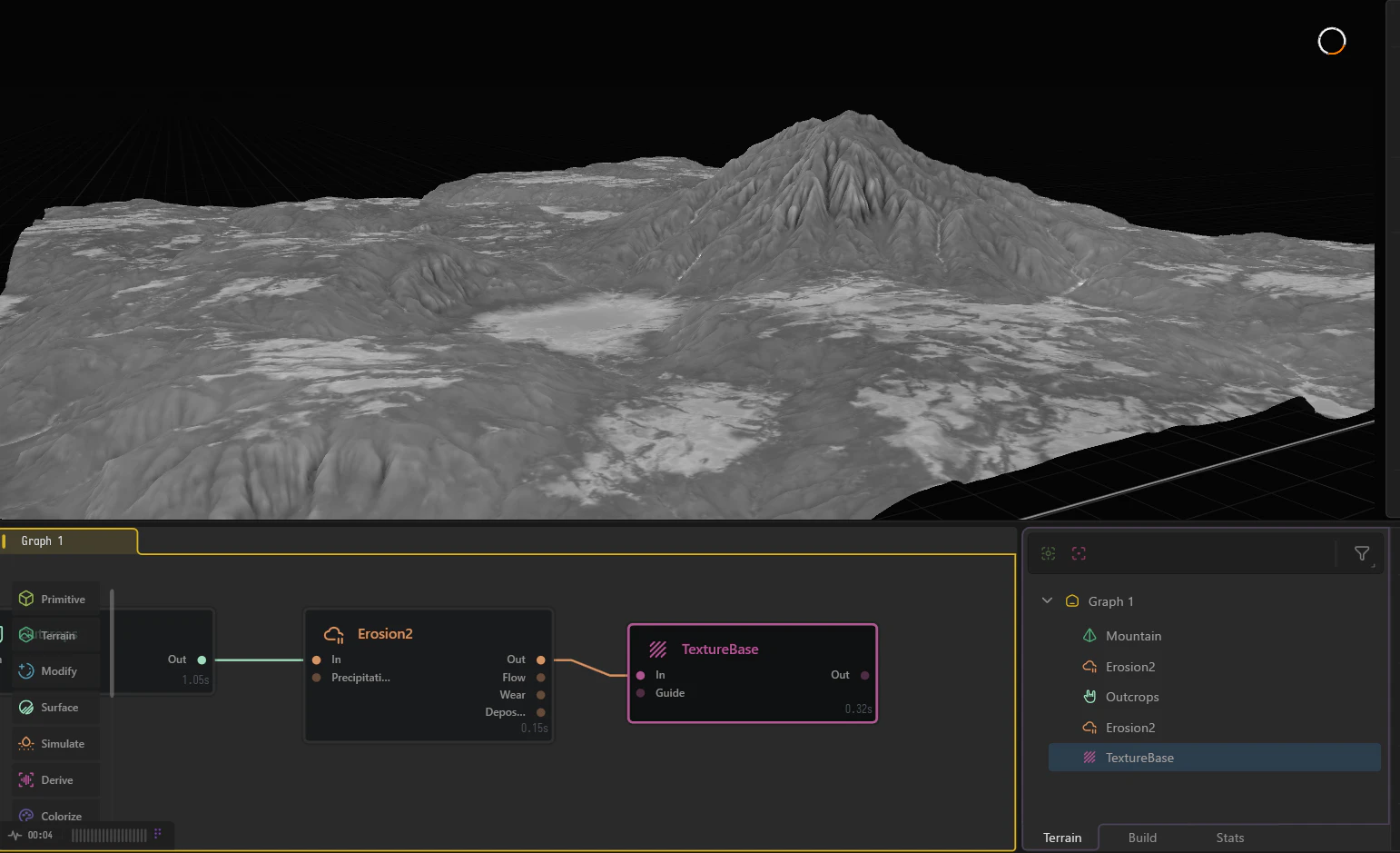Click the 00:04 build timer
The image size is (1400, 853).
coord(40,835)
